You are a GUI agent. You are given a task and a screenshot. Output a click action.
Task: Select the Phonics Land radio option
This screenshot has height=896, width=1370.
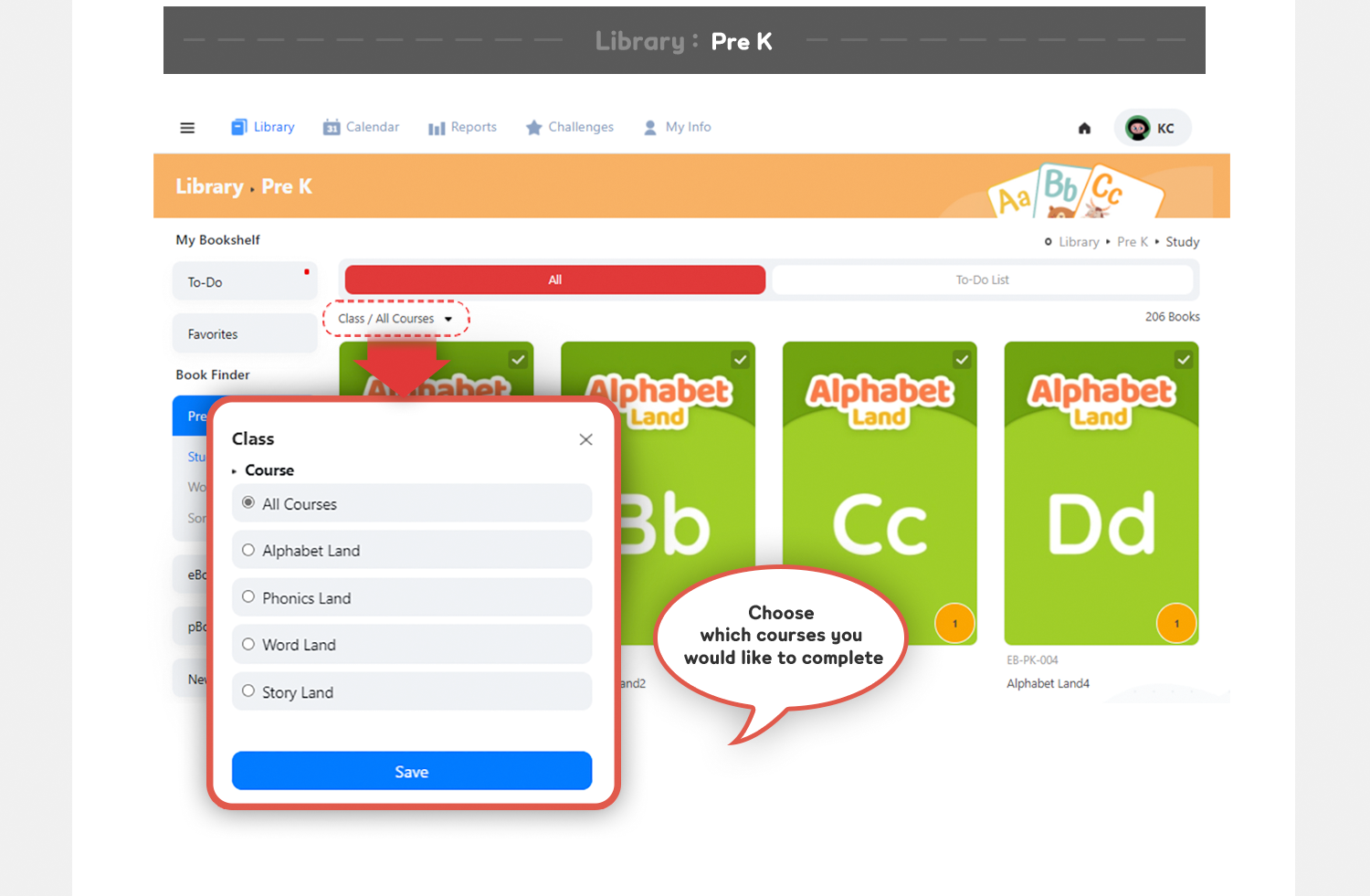[248, 597]
